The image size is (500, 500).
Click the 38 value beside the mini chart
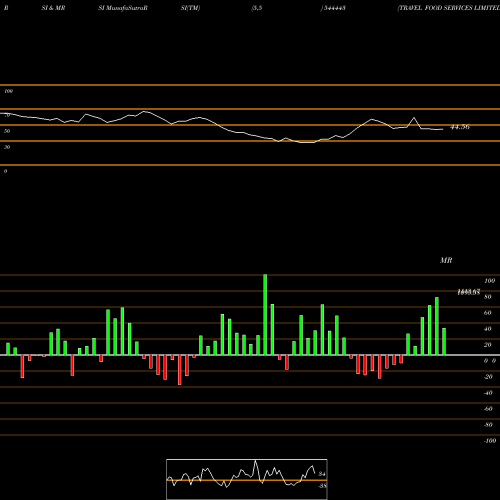(322, 486)
